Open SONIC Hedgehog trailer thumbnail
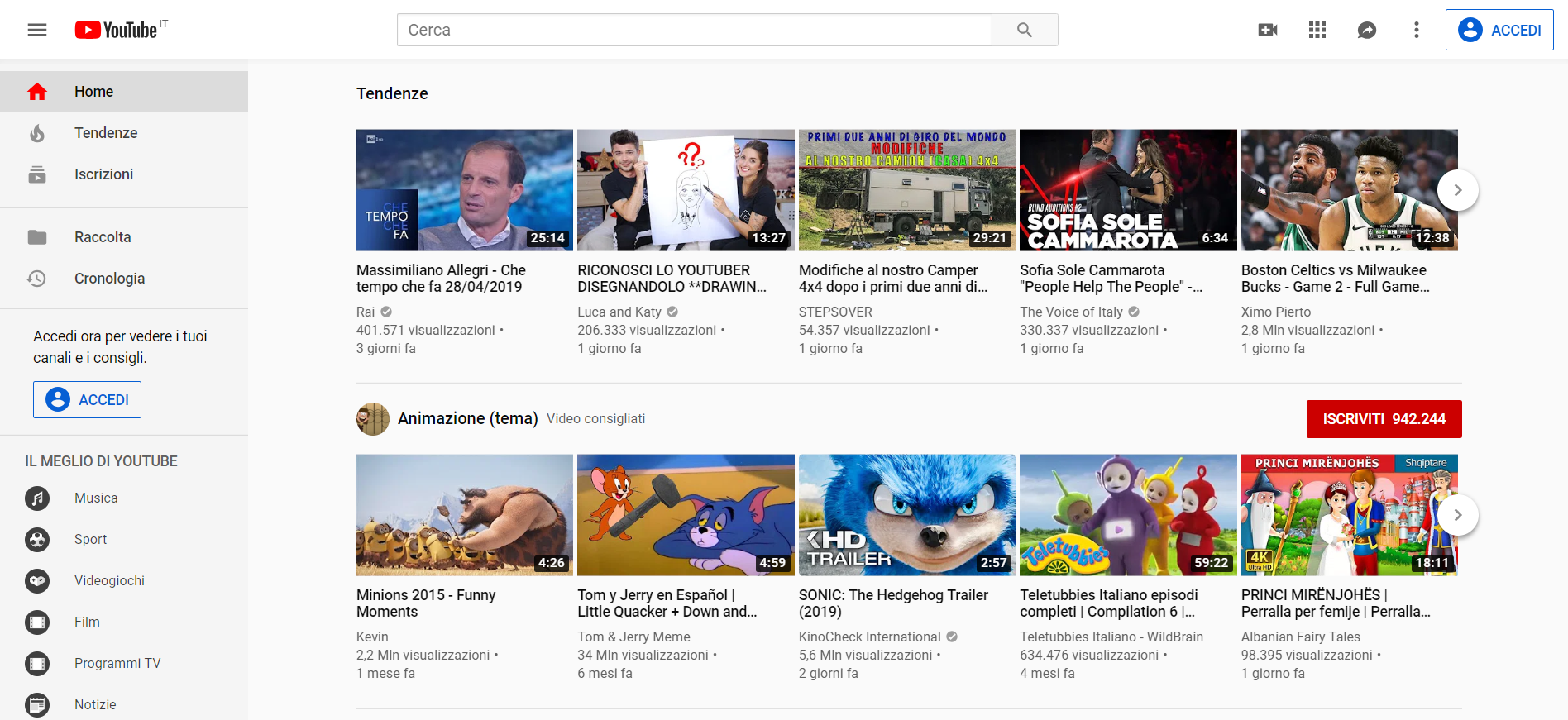The image size is (1568, 720). 907,515
